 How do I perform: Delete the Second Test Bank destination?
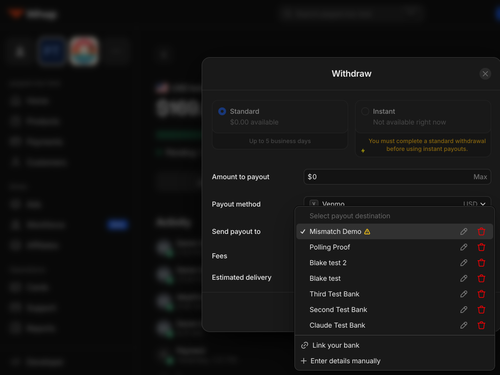point(481,310)
